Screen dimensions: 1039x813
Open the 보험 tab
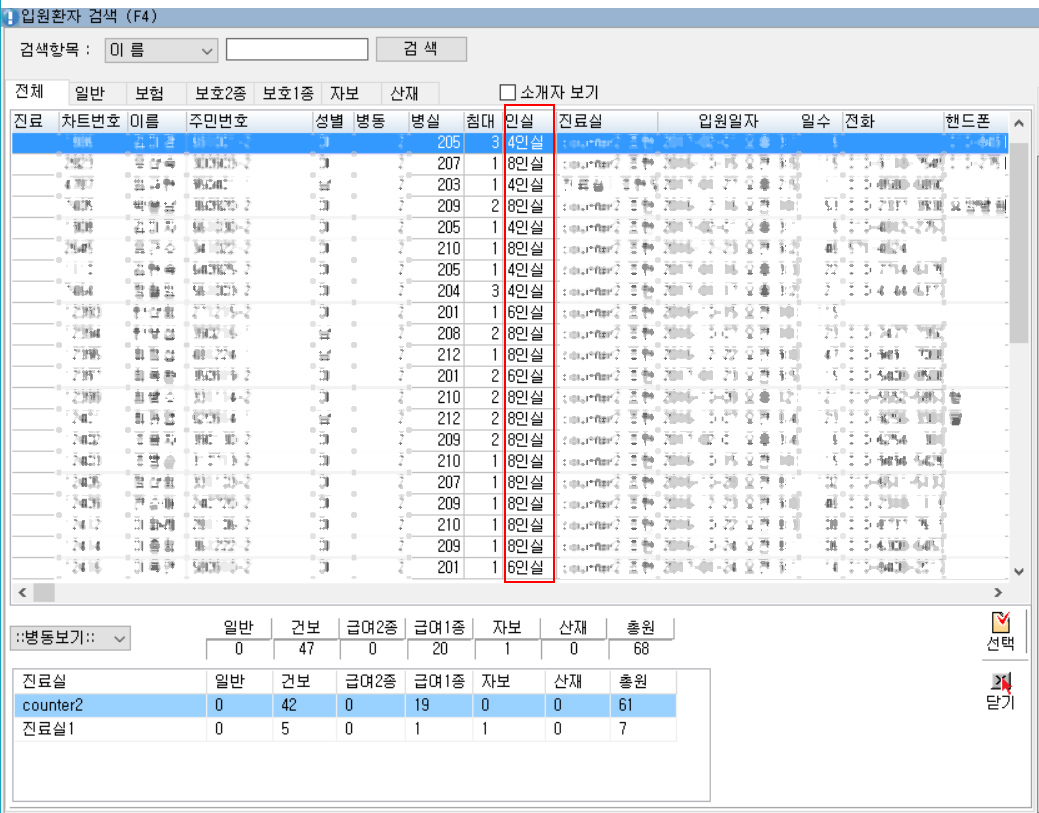(x=150, y=93)
